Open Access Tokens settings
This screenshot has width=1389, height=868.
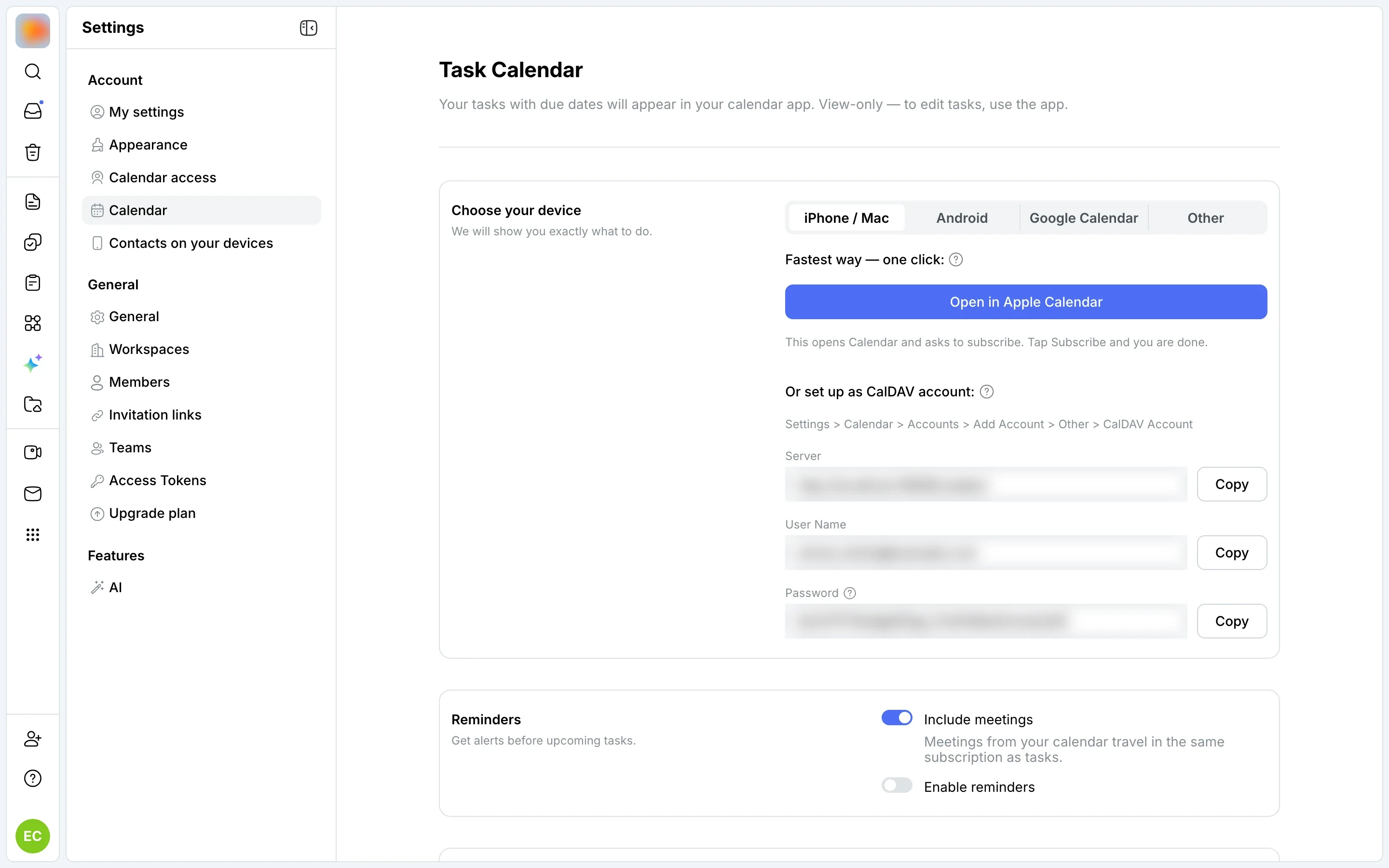pos(202,480)
